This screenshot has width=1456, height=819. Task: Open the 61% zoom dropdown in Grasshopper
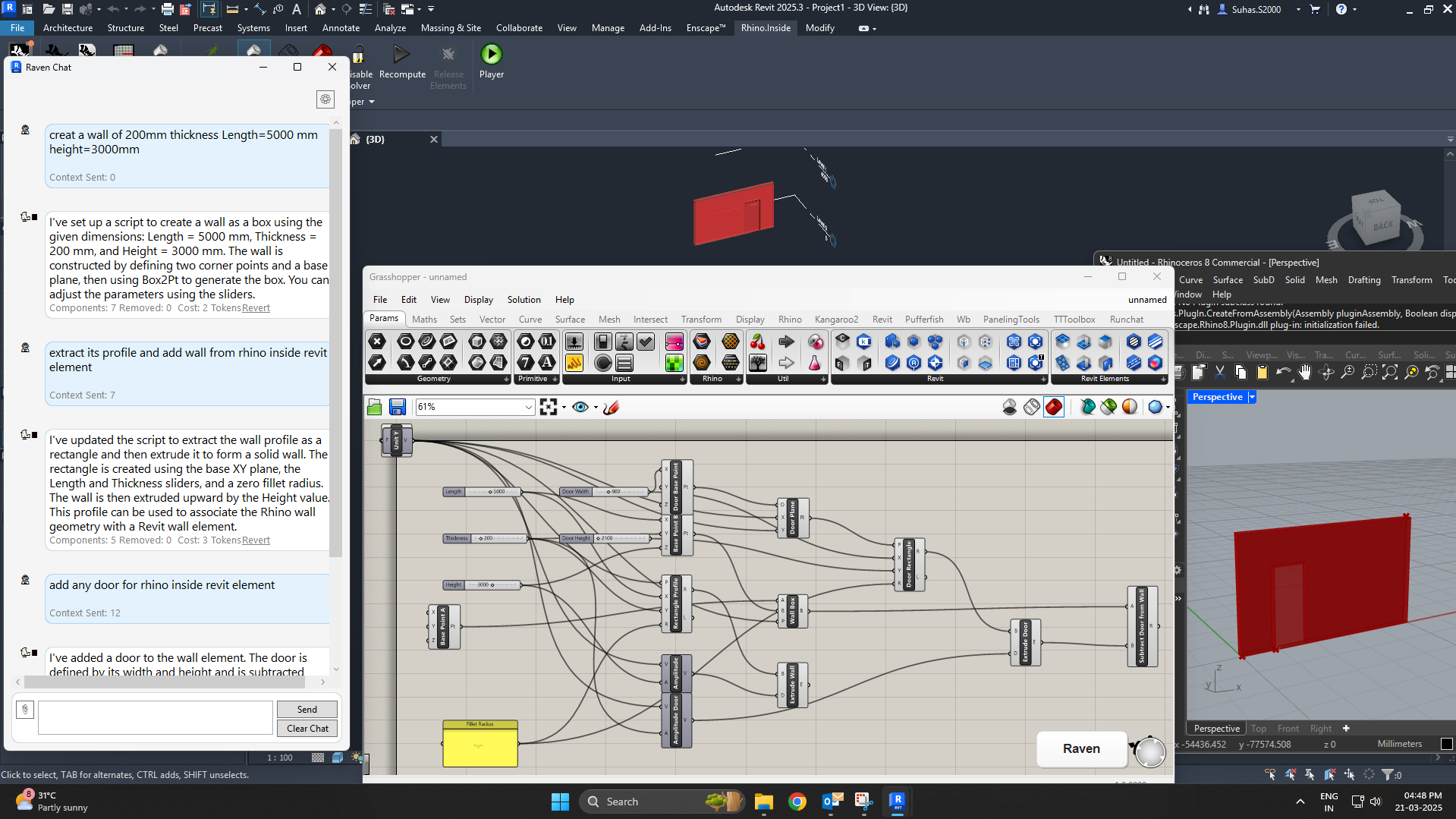[527, 407]
